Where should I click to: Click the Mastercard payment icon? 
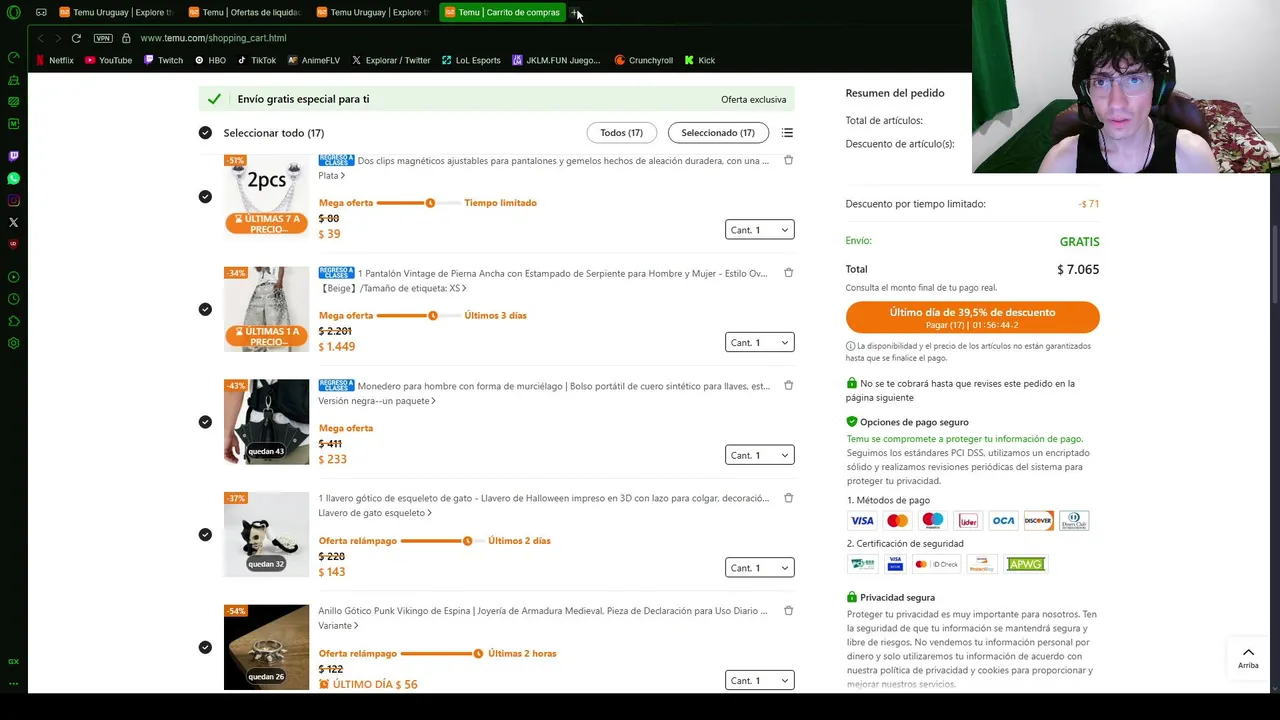pos(897,520)
